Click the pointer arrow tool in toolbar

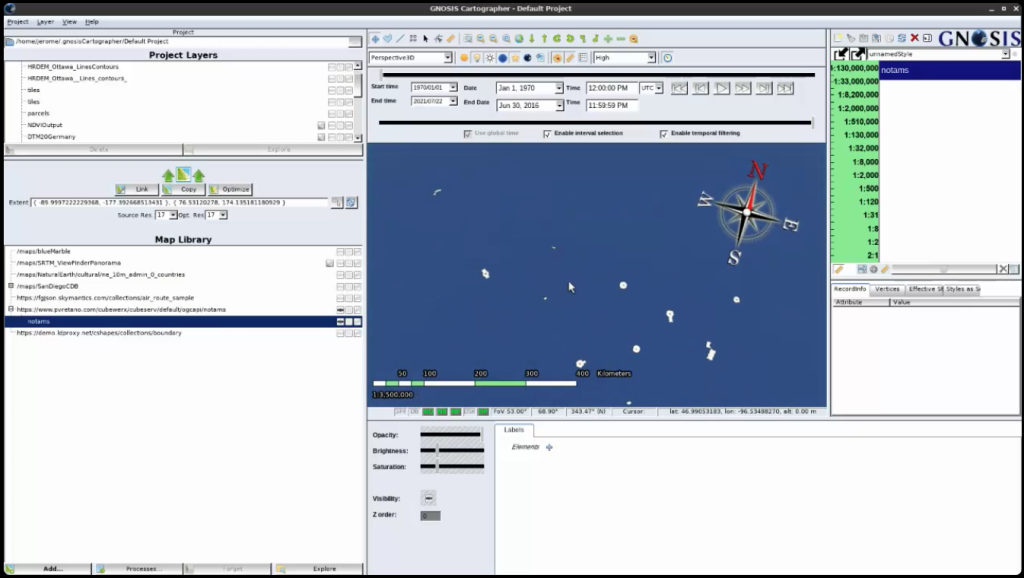[x=426, y=39]
